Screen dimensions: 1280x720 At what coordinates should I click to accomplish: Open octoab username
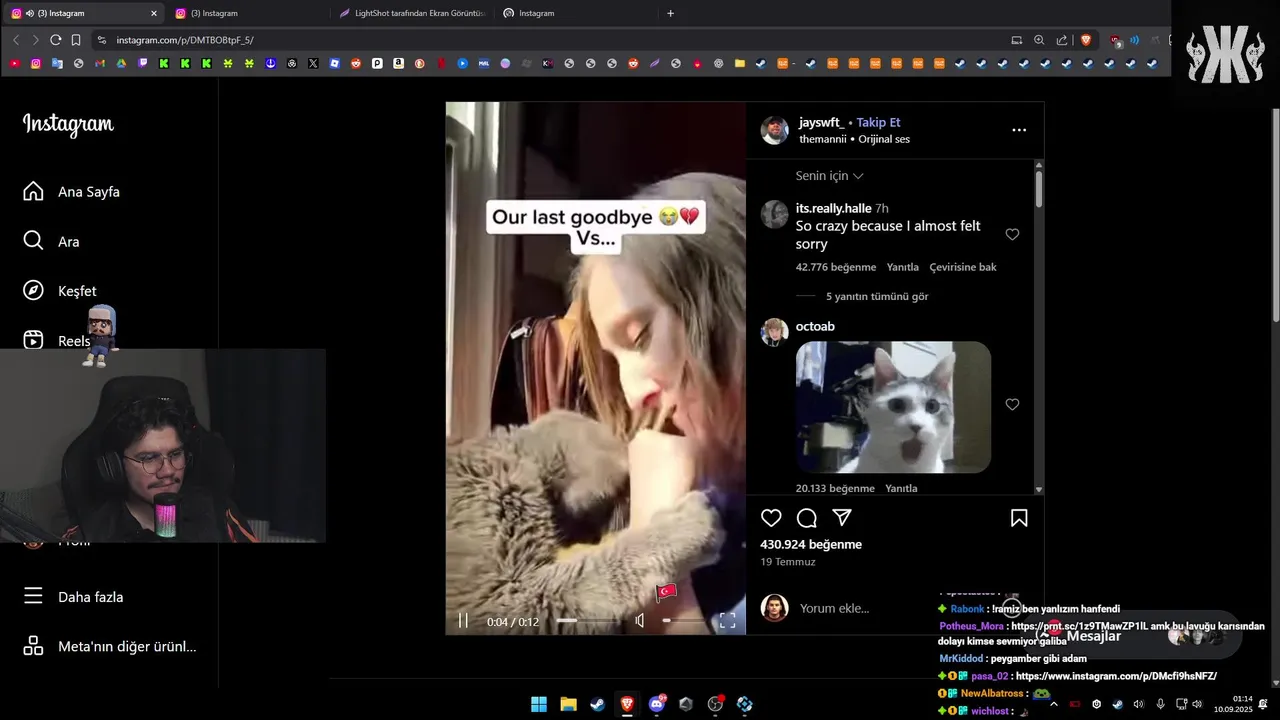815,326
